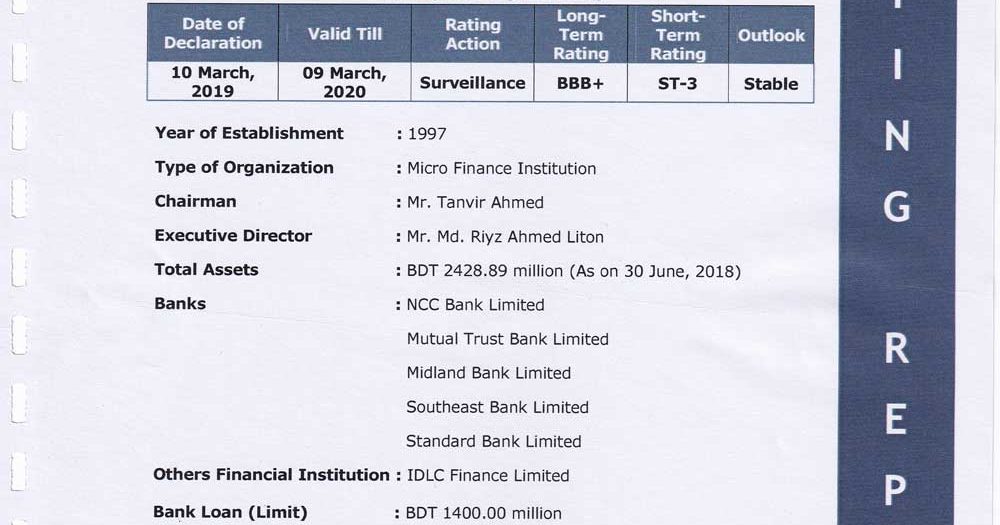This screenshot has width=1000, height=525.
Task: Select the 'Outlook' column header
Action: pyautogui.click(x=771, y=35)
